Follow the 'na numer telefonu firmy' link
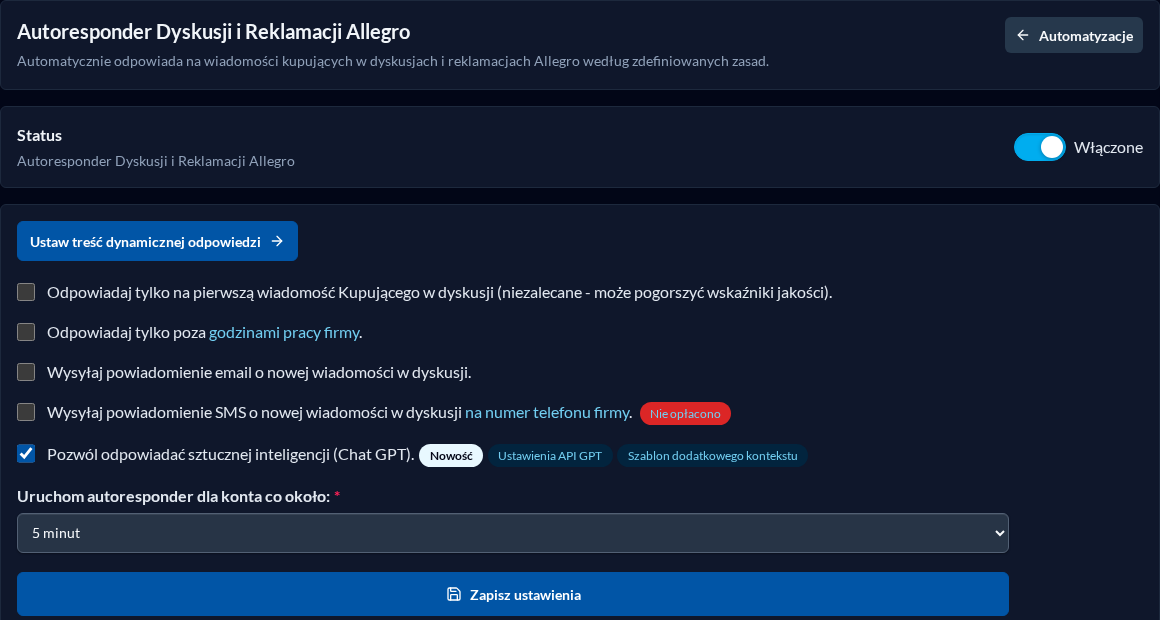Viewport: 1160px width, 620px height. 547,413
